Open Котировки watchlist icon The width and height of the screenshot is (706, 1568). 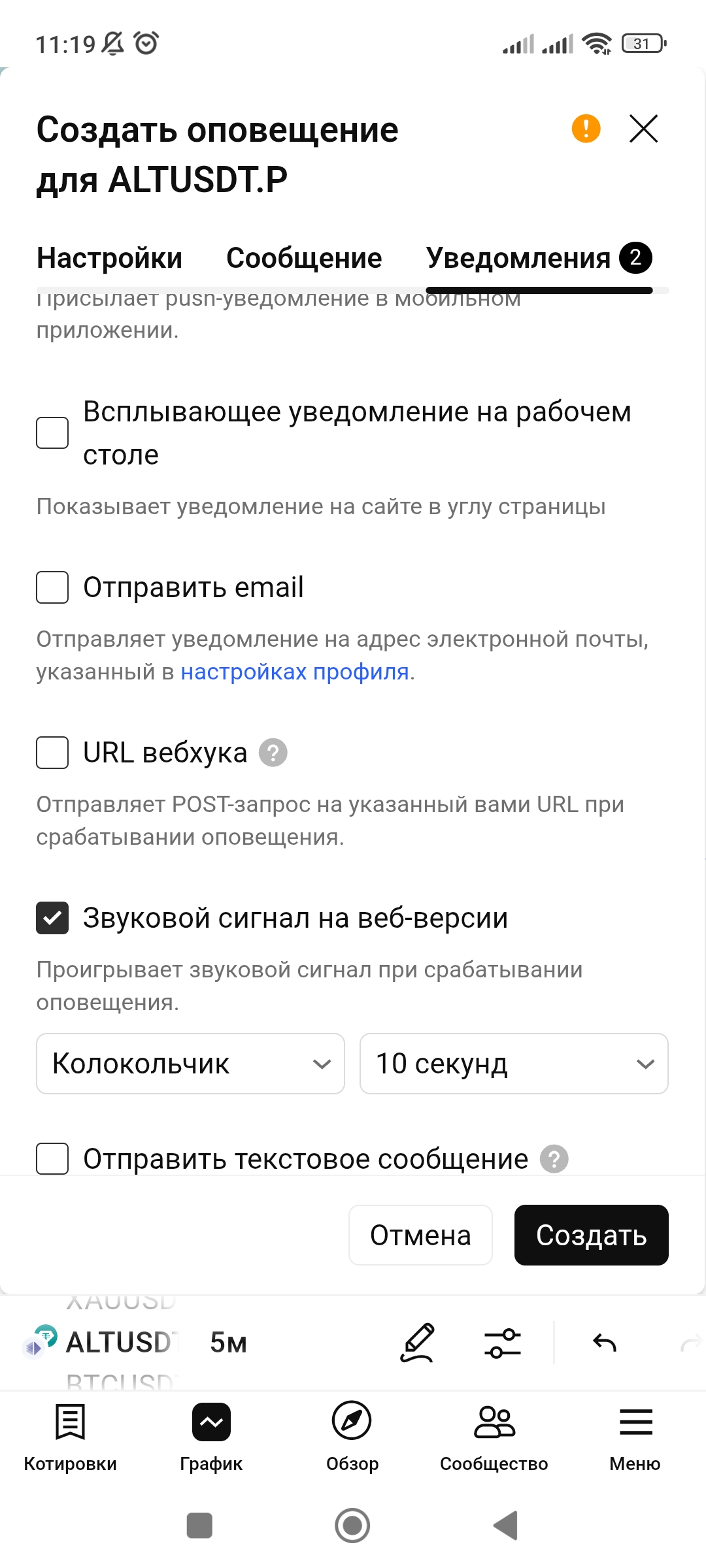pyautogui.click(x=70, y=1422)
